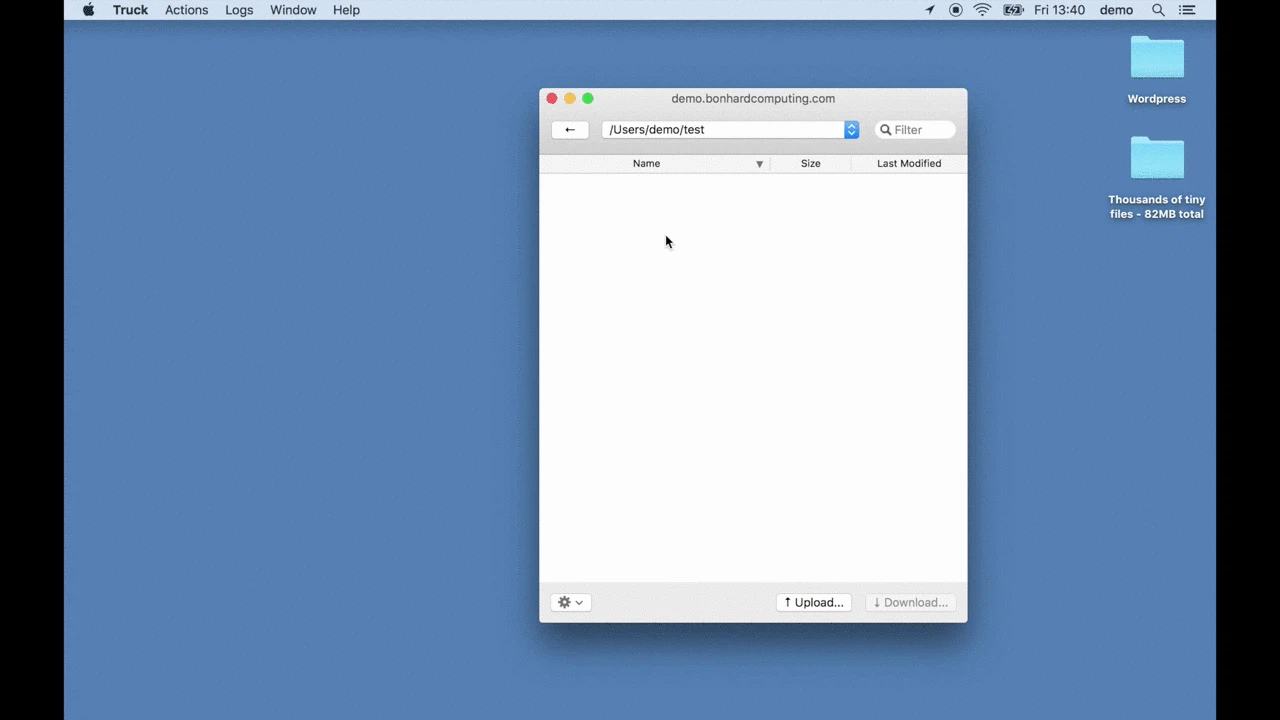Screen dimensions: 1280x720
Task: Open Notification Center list icon
Action: [x=1187, y=10]
